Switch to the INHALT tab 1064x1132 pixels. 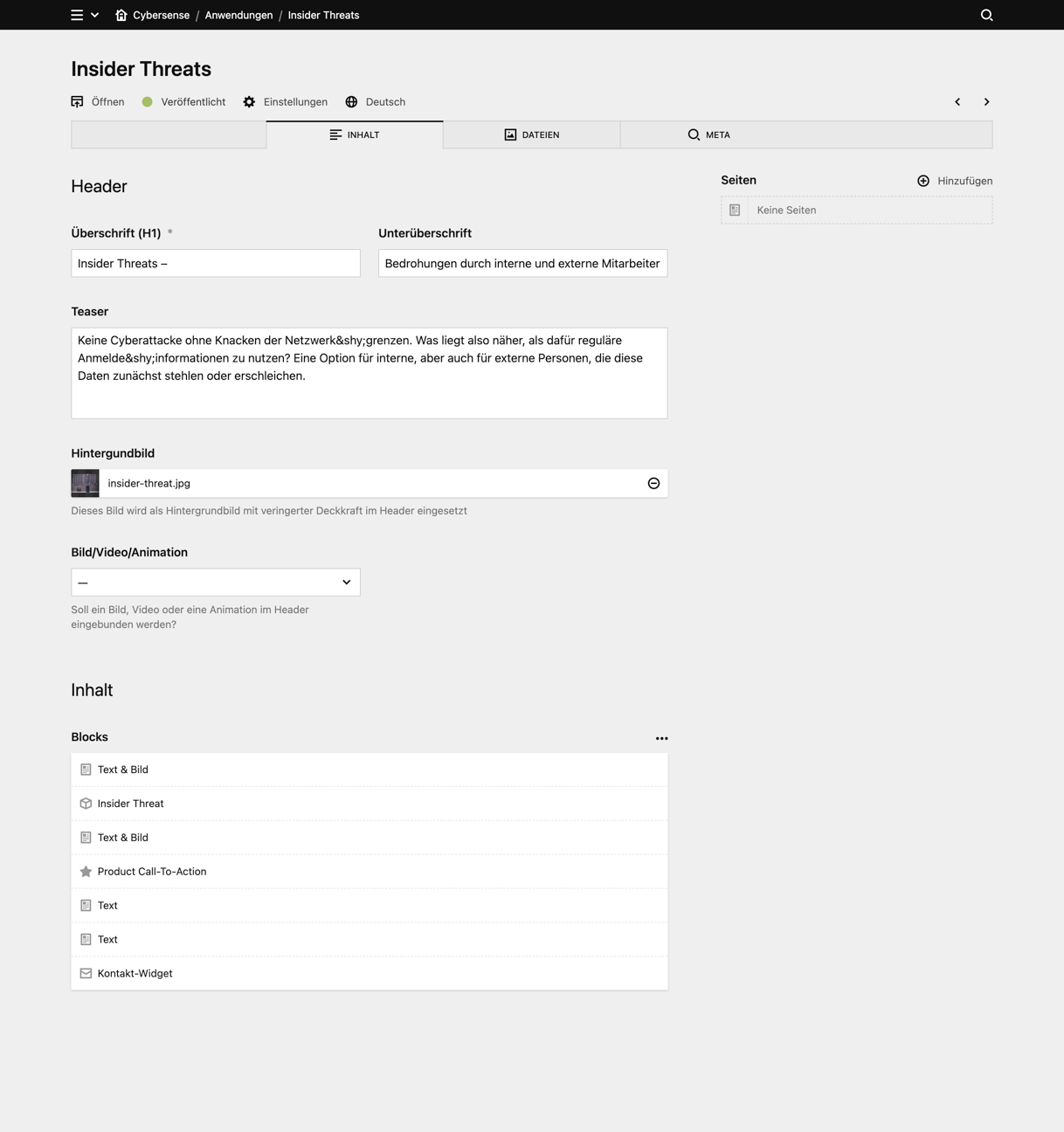[x=355, y=135]
